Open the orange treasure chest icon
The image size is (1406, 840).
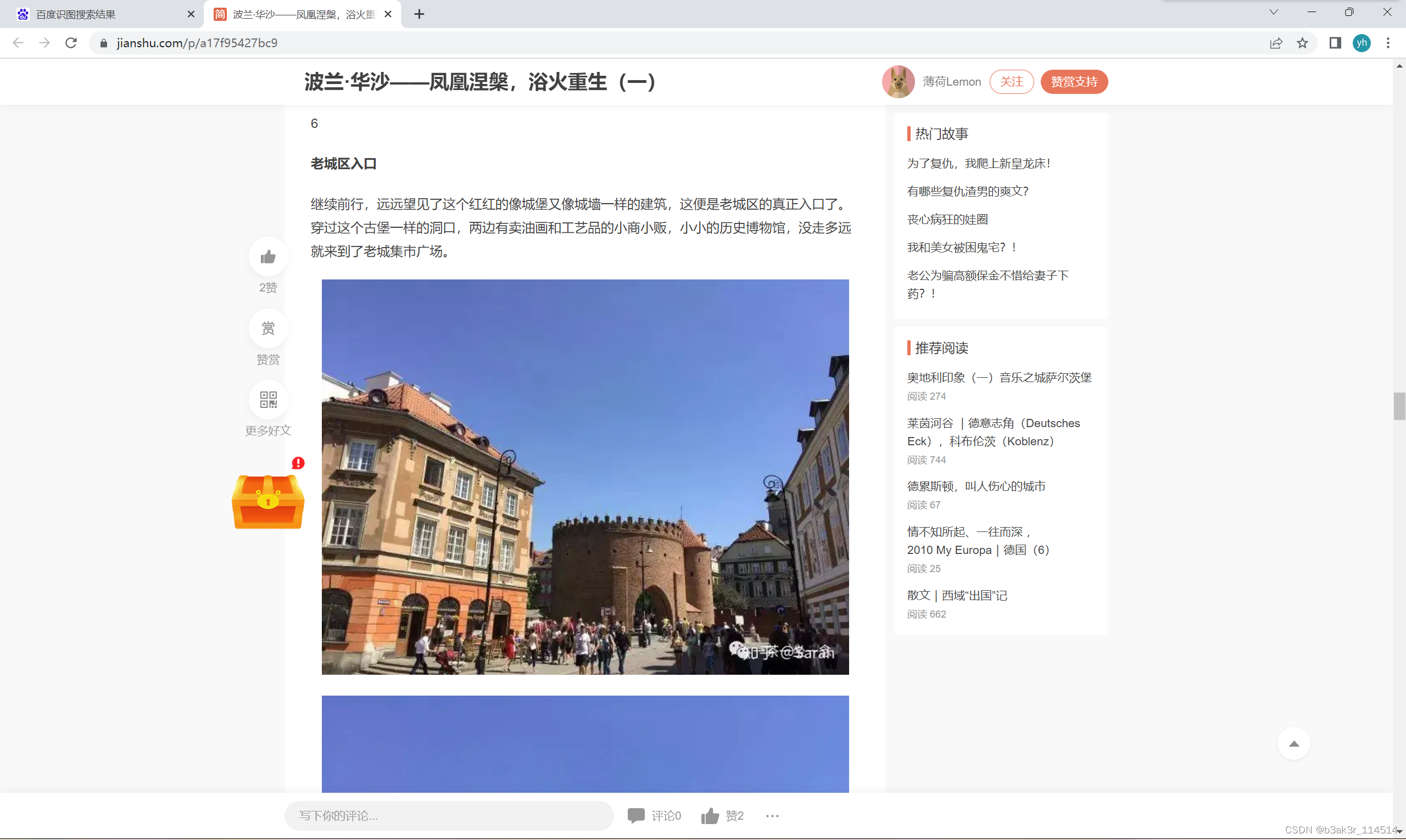click(268, 501)
